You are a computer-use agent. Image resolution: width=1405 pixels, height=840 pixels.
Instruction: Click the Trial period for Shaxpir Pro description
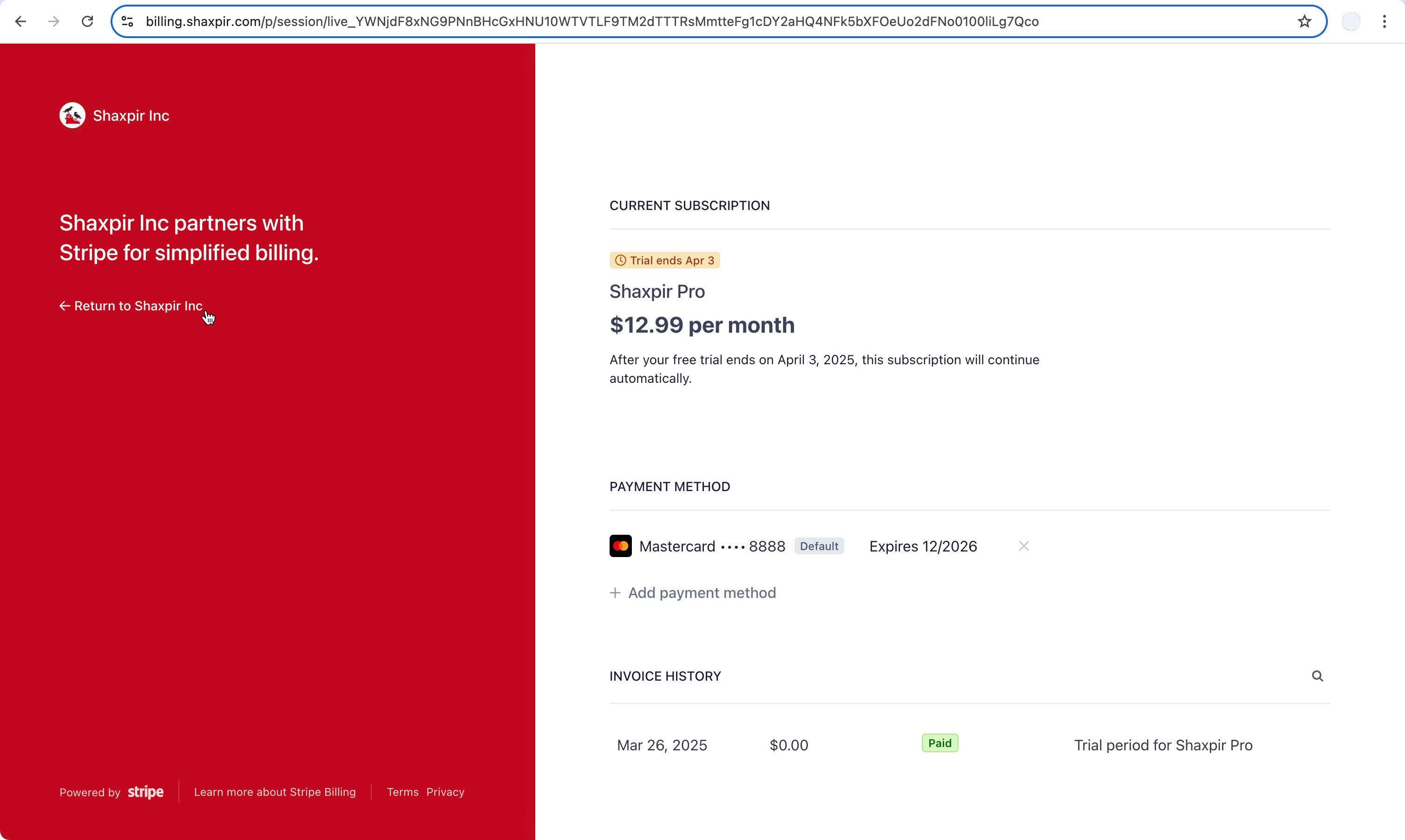(x=1163, y=745)
